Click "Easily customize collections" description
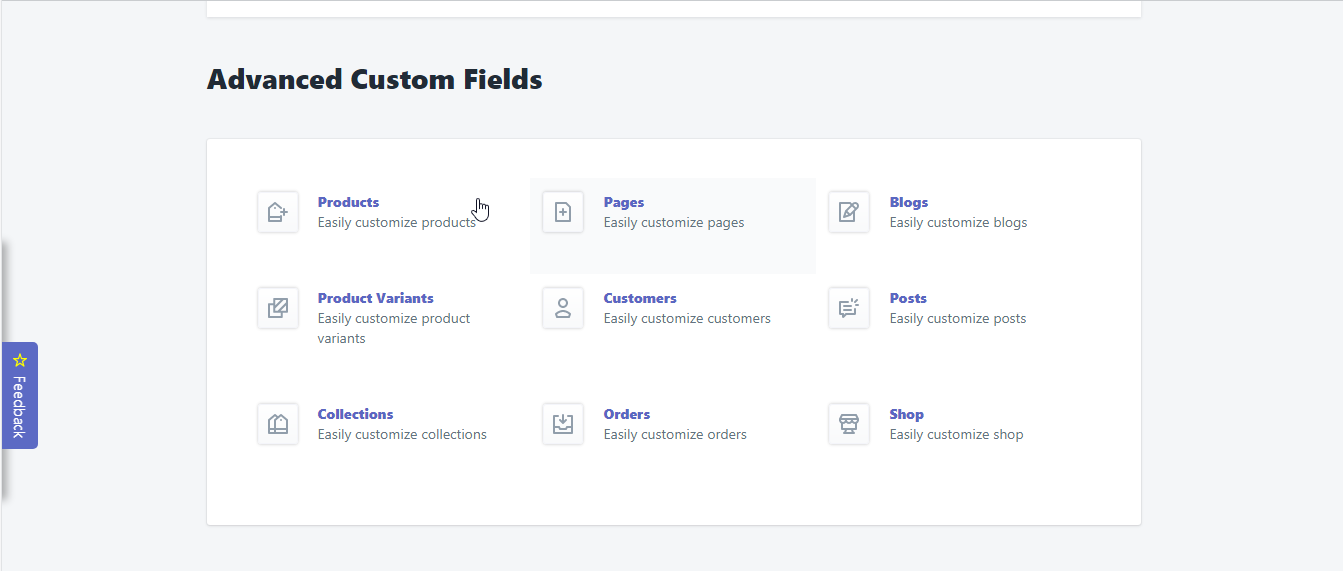 (402, 434)
